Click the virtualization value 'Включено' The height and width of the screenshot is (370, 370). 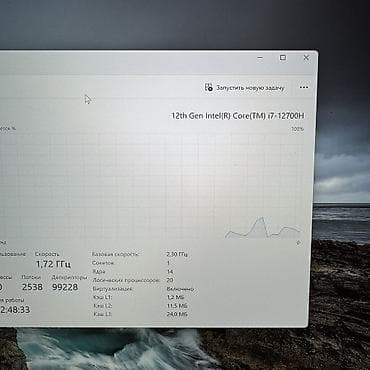180,289
